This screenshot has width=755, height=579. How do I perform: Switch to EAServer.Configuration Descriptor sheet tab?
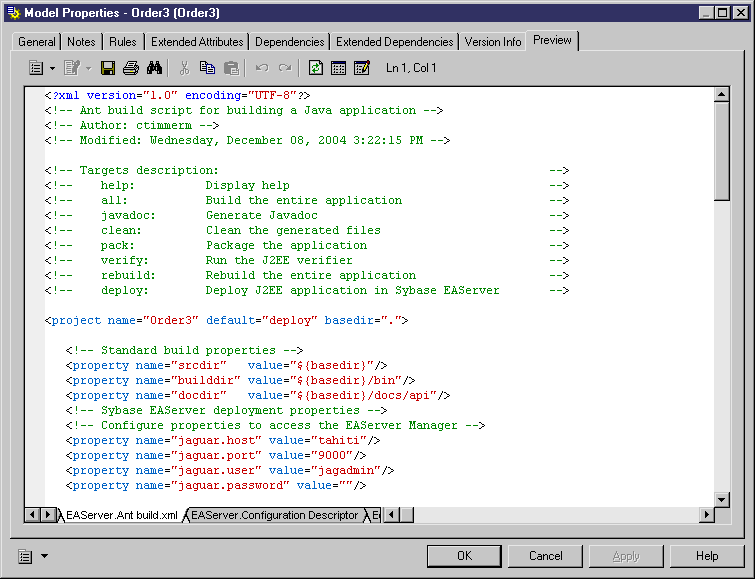coord(274,515)
